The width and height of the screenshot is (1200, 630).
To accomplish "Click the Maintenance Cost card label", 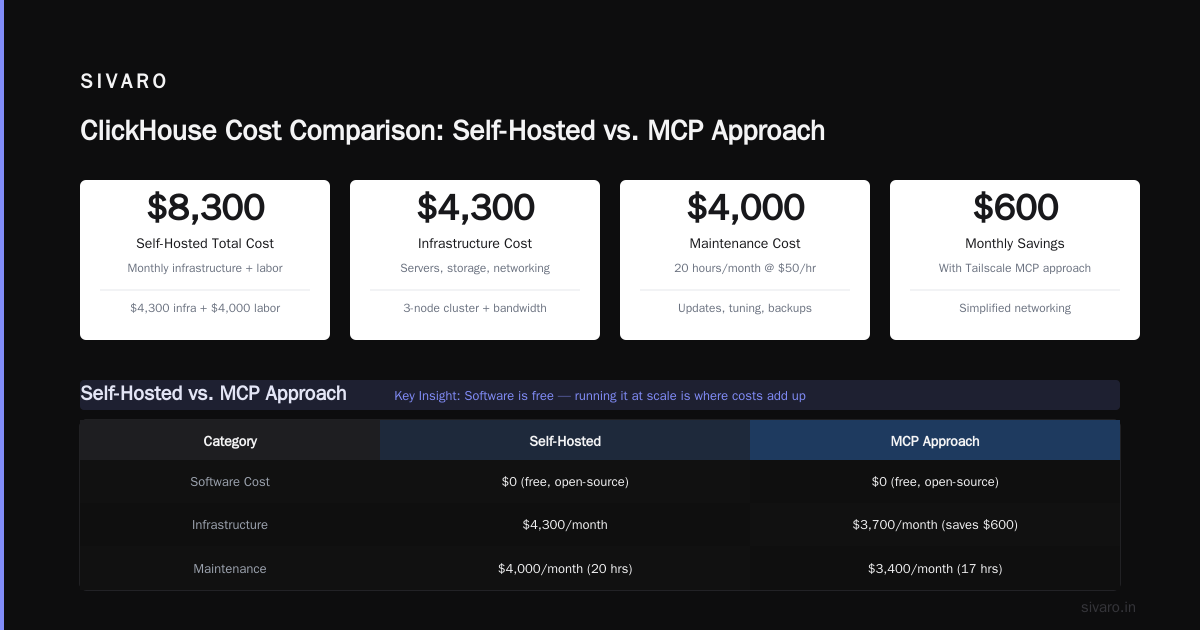I will click(745, 243).
